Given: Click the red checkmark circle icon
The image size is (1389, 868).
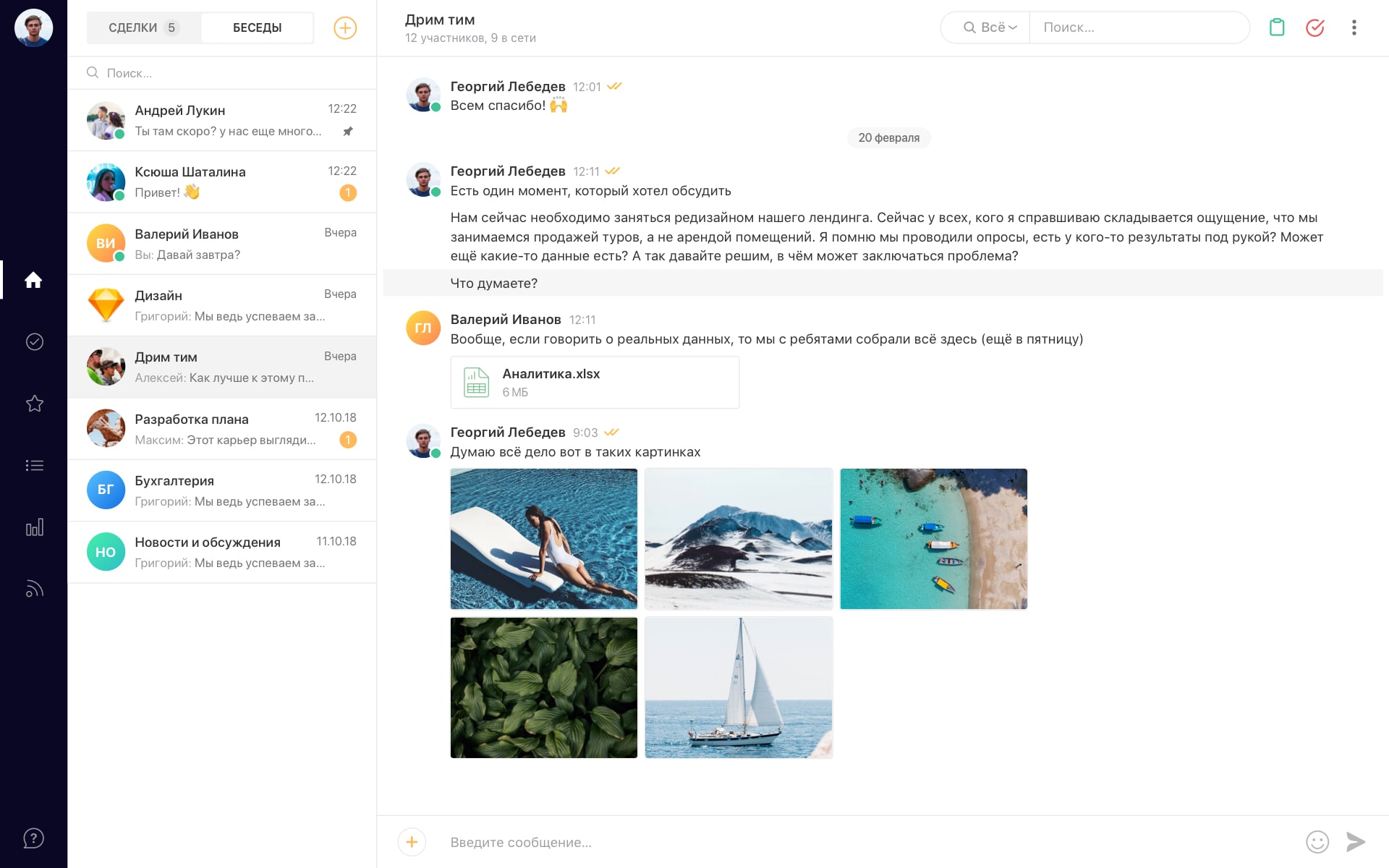Looking at the screenshot, I should (1314, 27).
